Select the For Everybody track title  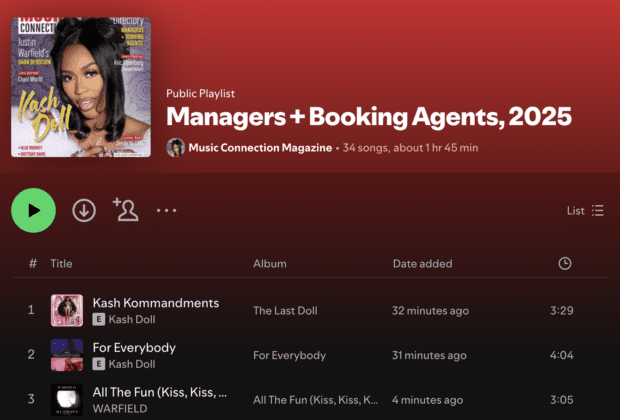[x=134, y=348]
